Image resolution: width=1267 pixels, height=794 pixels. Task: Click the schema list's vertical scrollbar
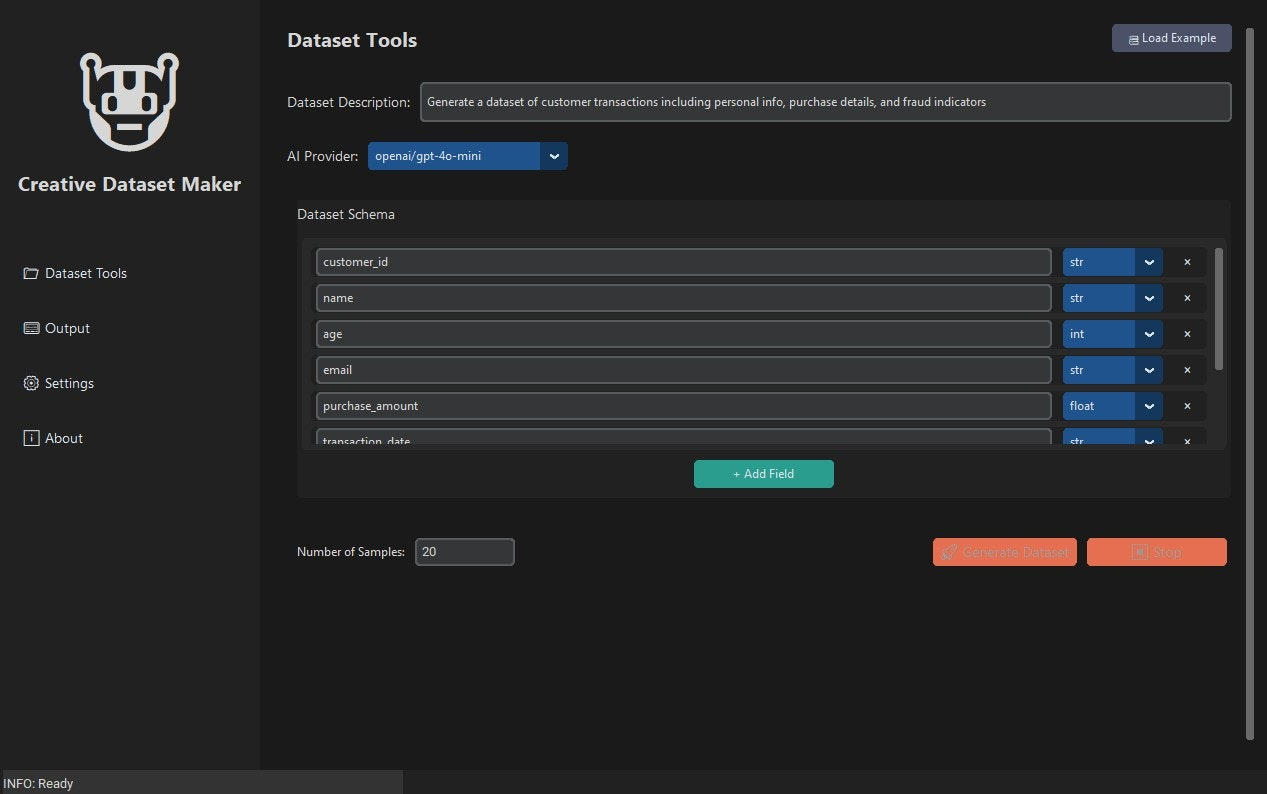(x=1218, y=310)
